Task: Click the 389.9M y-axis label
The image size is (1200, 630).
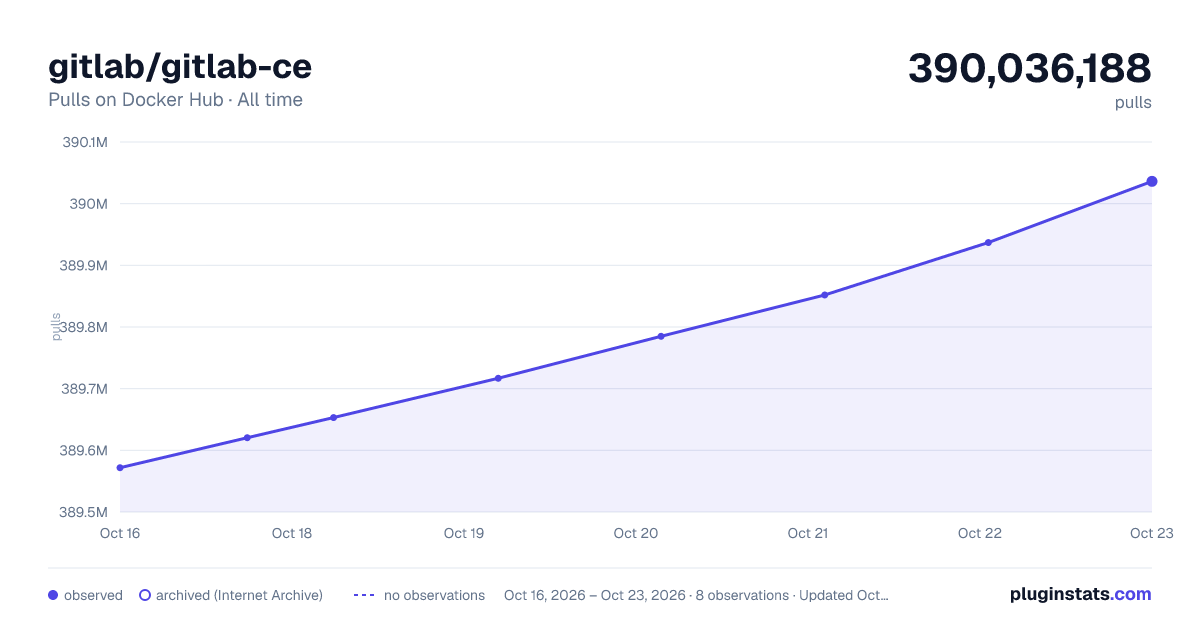Action: pos(84,266)
